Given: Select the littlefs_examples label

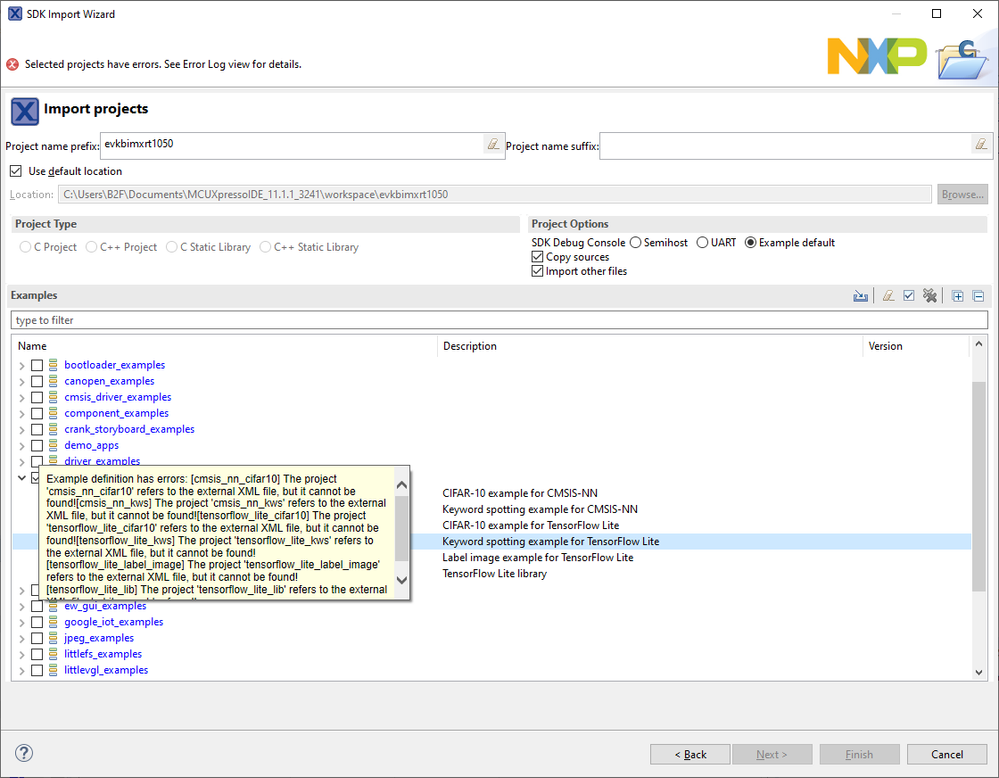Looking at the screenshot, I should [103, 654].
